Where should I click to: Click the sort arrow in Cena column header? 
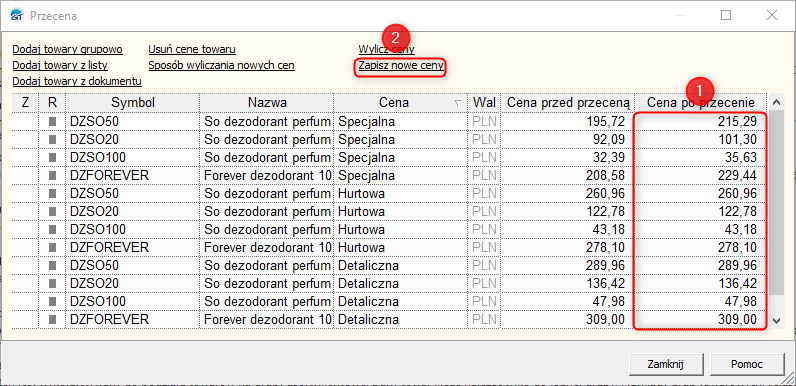[x=458, y=103]
